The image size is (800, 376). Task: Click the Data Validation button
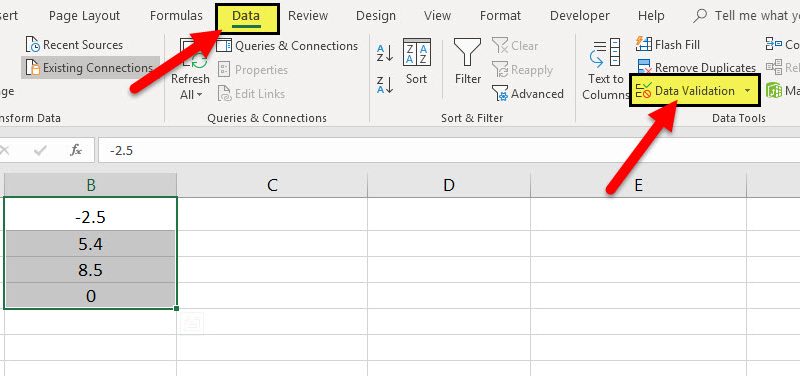(x=686, y=91)
